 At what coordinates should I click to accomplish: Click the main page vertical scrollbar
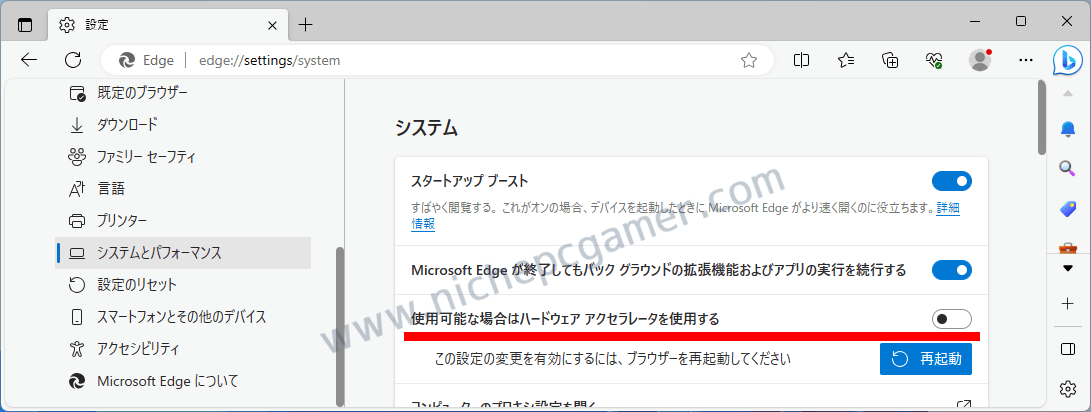click(x=1042, y=117)
